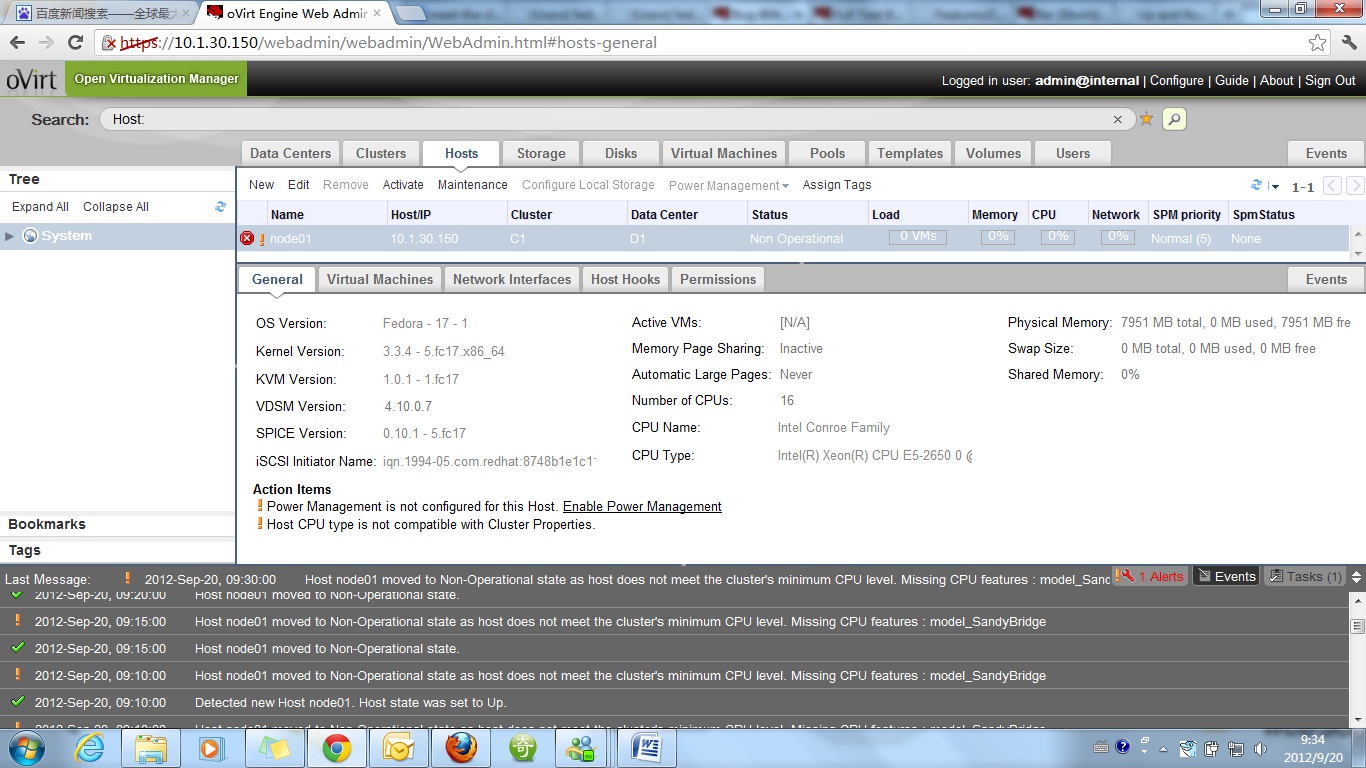
Task: Switch the bottom panel to Events
Action: click(x=1226, y=577)
